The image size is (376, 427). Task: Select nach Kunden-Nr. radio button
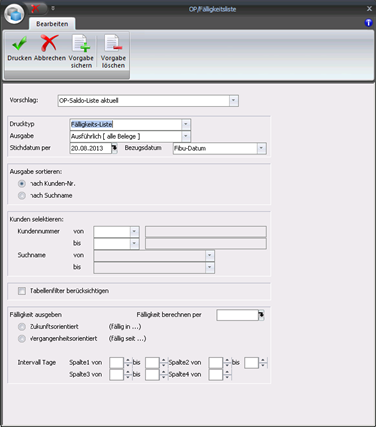[x=22, y=184]
